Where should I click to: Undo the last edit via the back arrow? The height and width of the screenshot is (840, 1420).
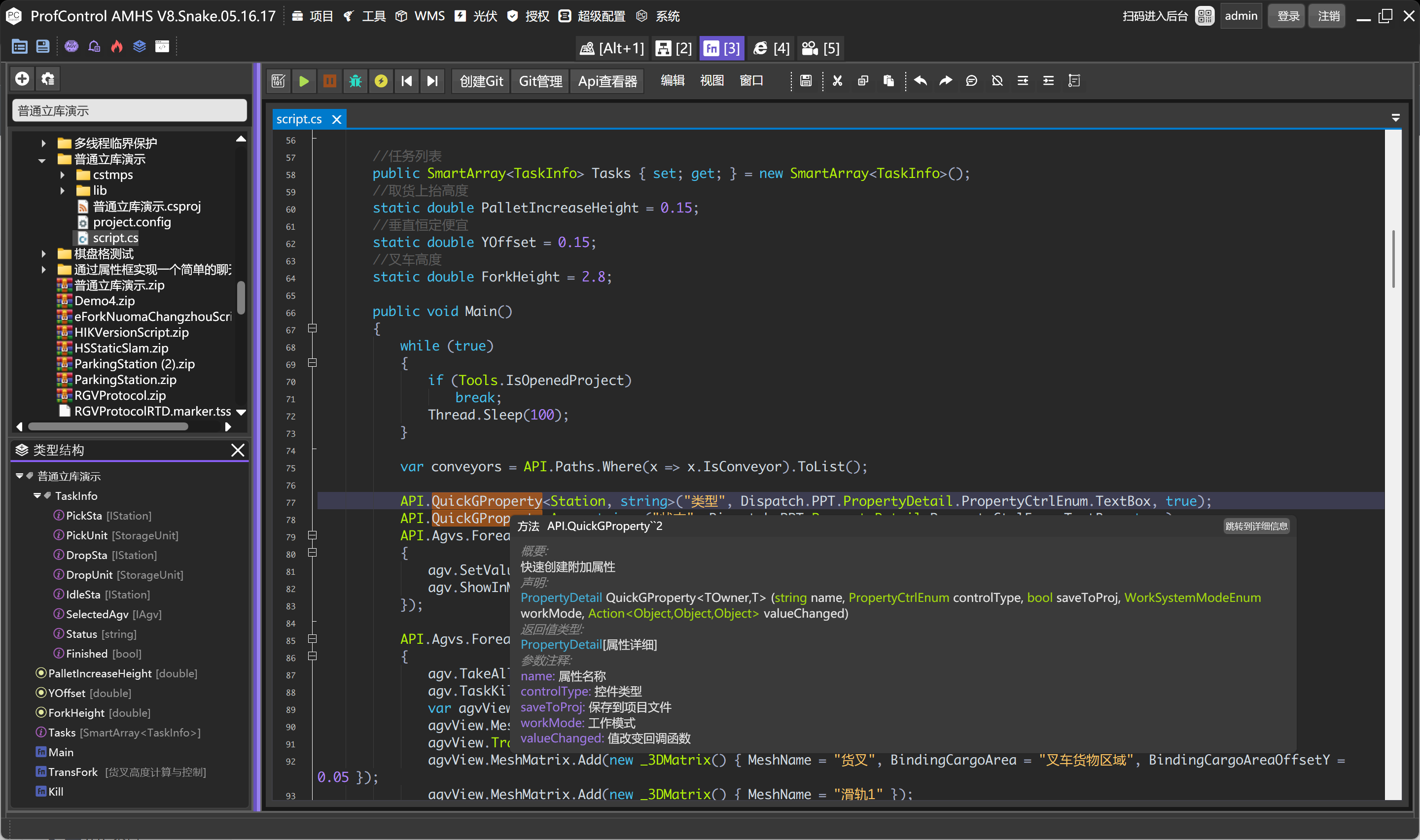(x=920, y=81)
